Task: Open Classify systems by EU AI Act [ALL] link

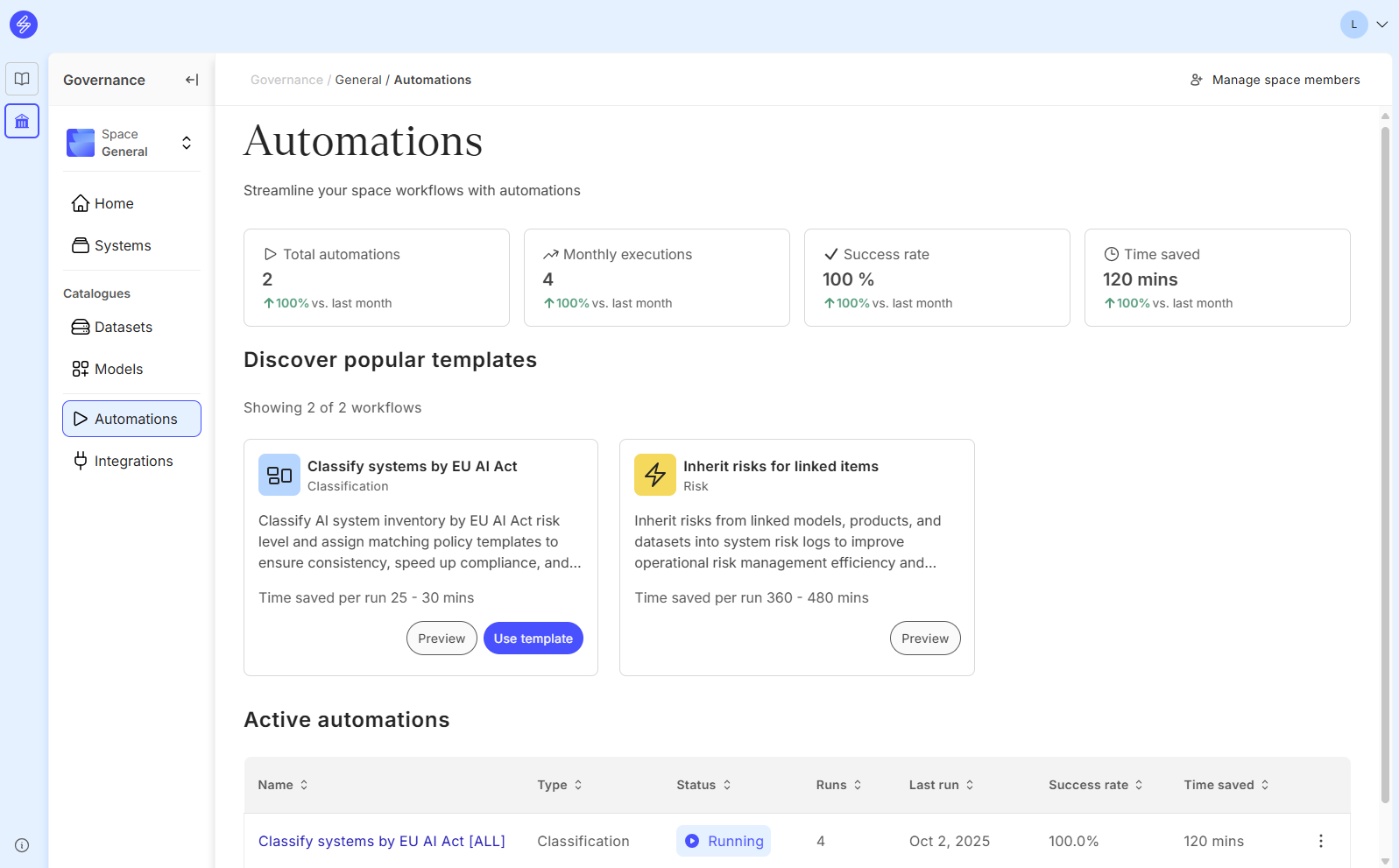Action: click(x=381, y=841)
